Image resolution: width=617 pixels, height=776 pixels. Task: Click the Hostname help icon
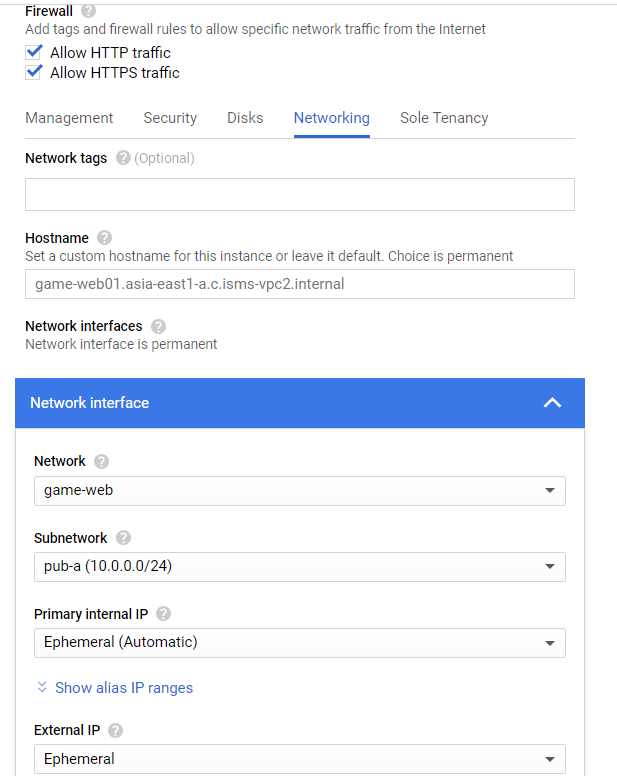click(104, 238)
